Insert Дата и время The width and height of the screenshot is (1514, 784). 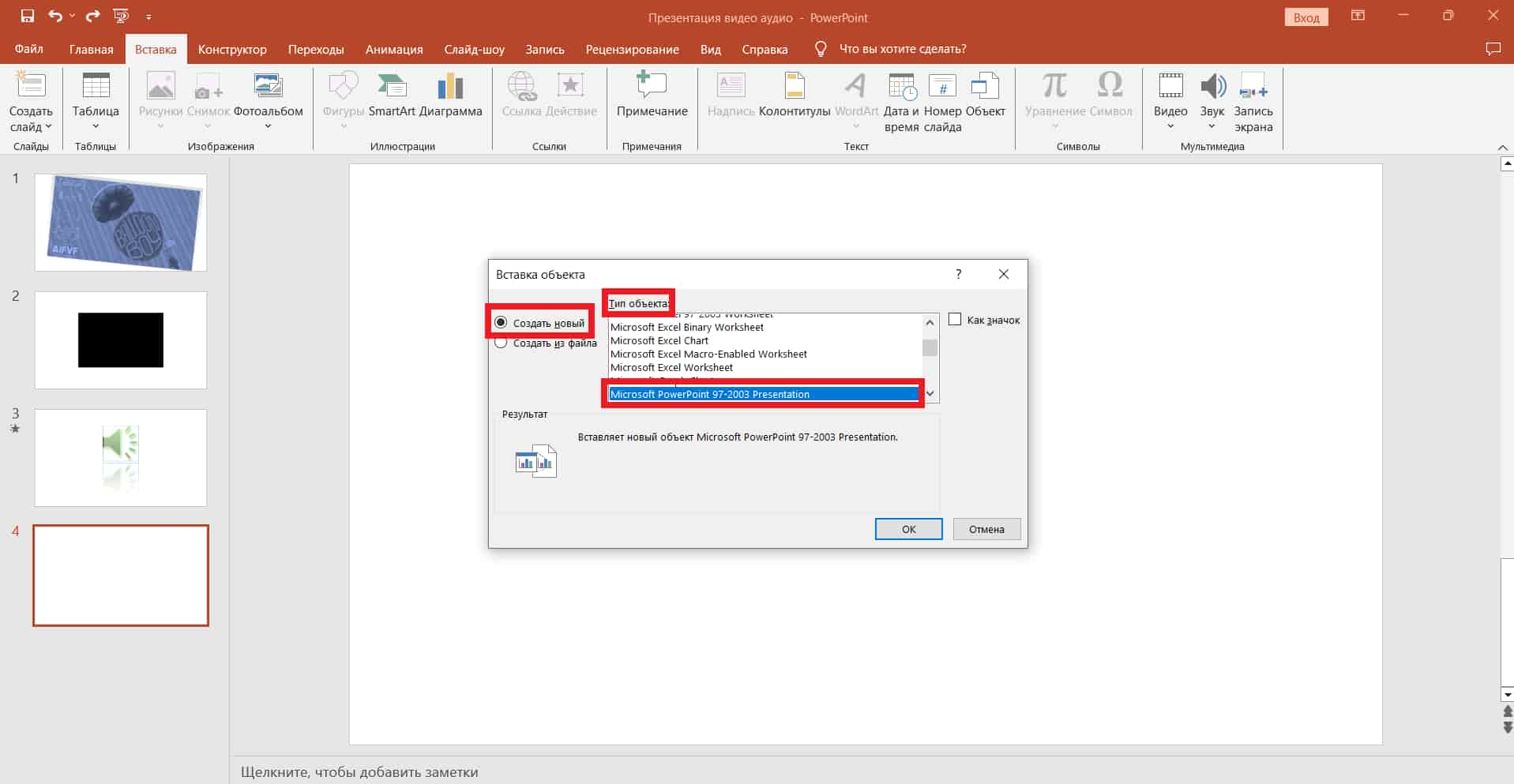(x=901, y=103)
